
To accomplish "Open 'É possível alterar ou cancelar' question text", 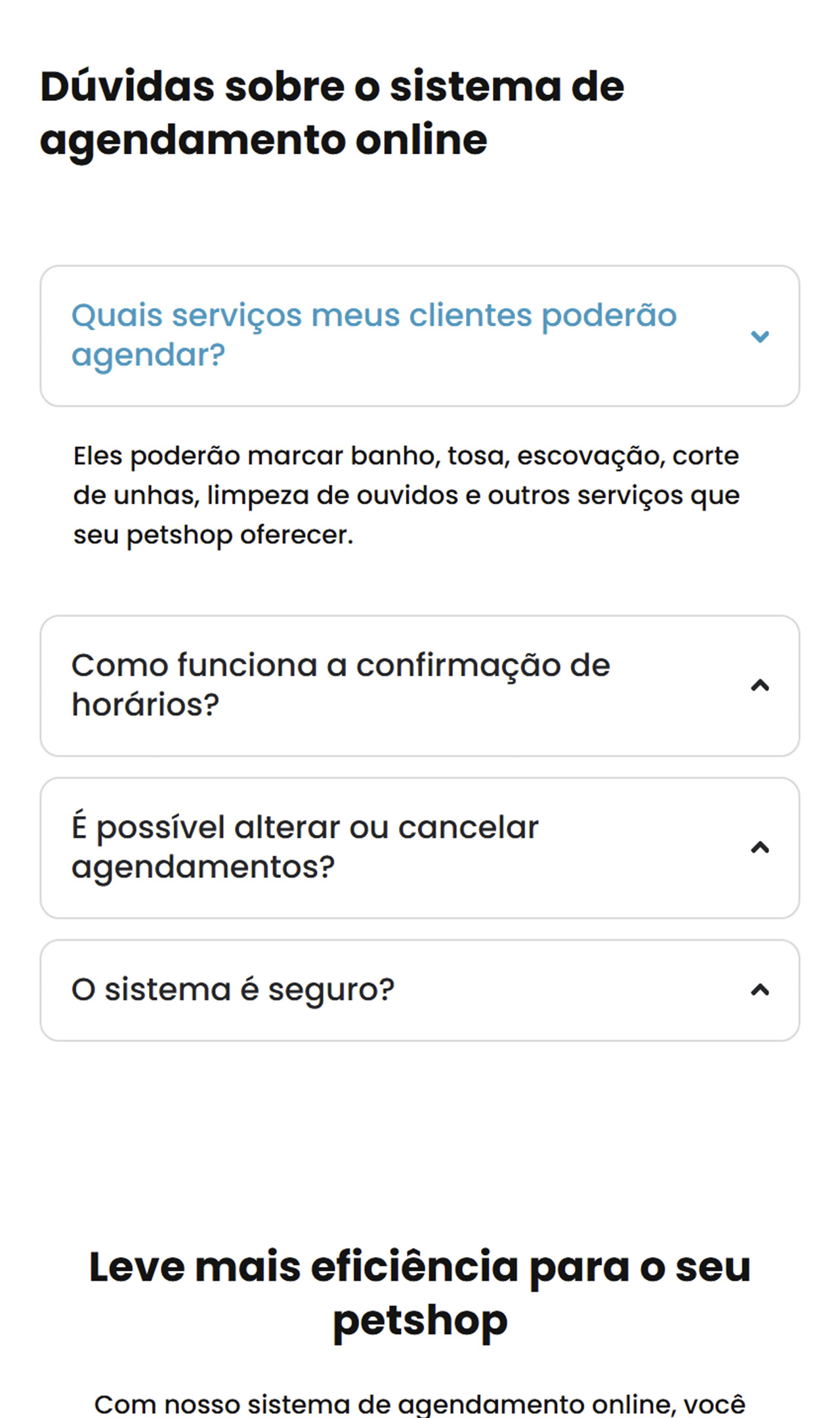I will point(304,828).
